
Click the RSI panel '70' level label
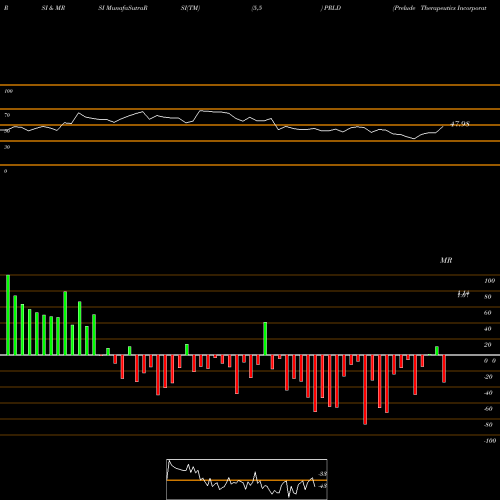7,115
